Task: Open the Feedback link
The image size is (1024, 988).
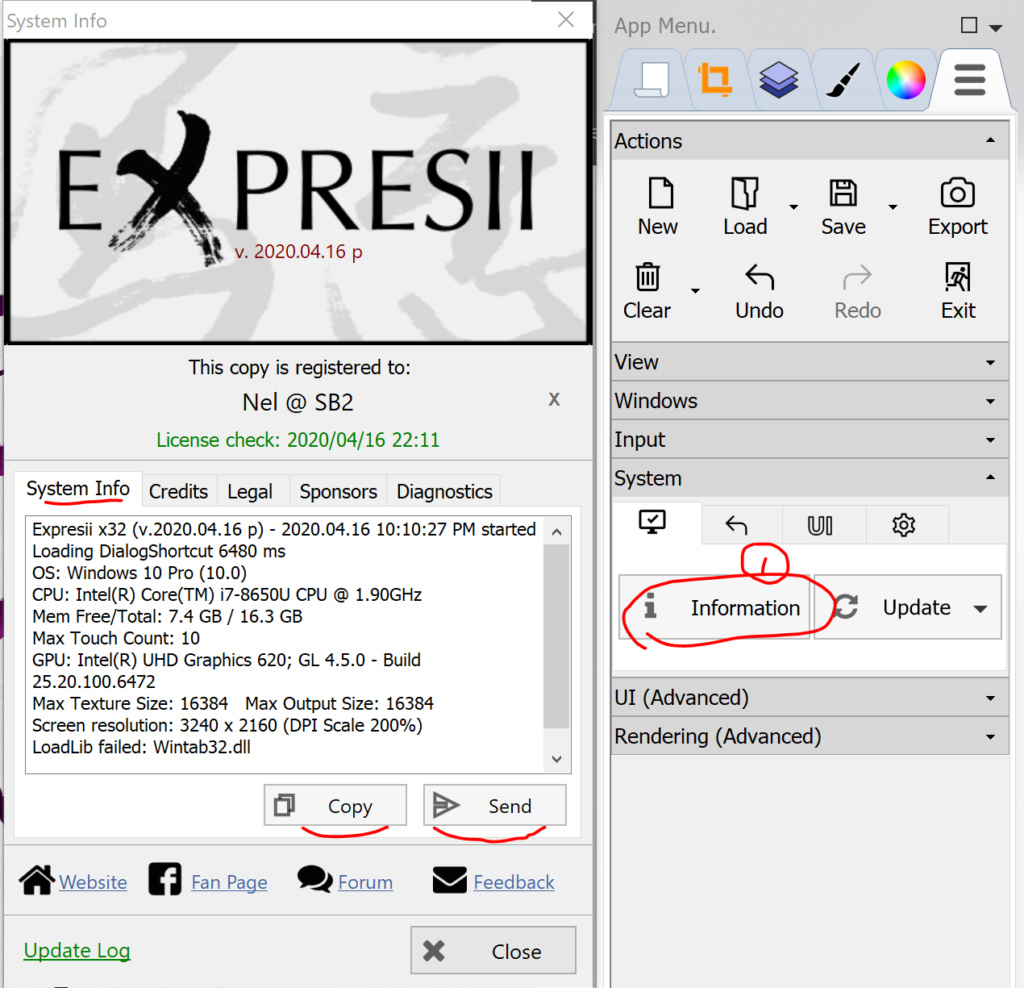Action: pyautogui.click(x=514, y=882)
